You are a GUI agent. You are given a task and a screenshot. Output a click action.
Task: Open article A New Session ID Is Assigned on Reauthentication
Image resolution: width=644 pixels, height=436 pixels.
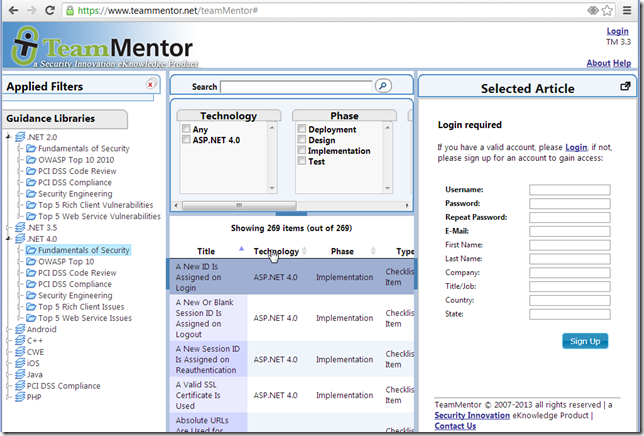[207, 359]
